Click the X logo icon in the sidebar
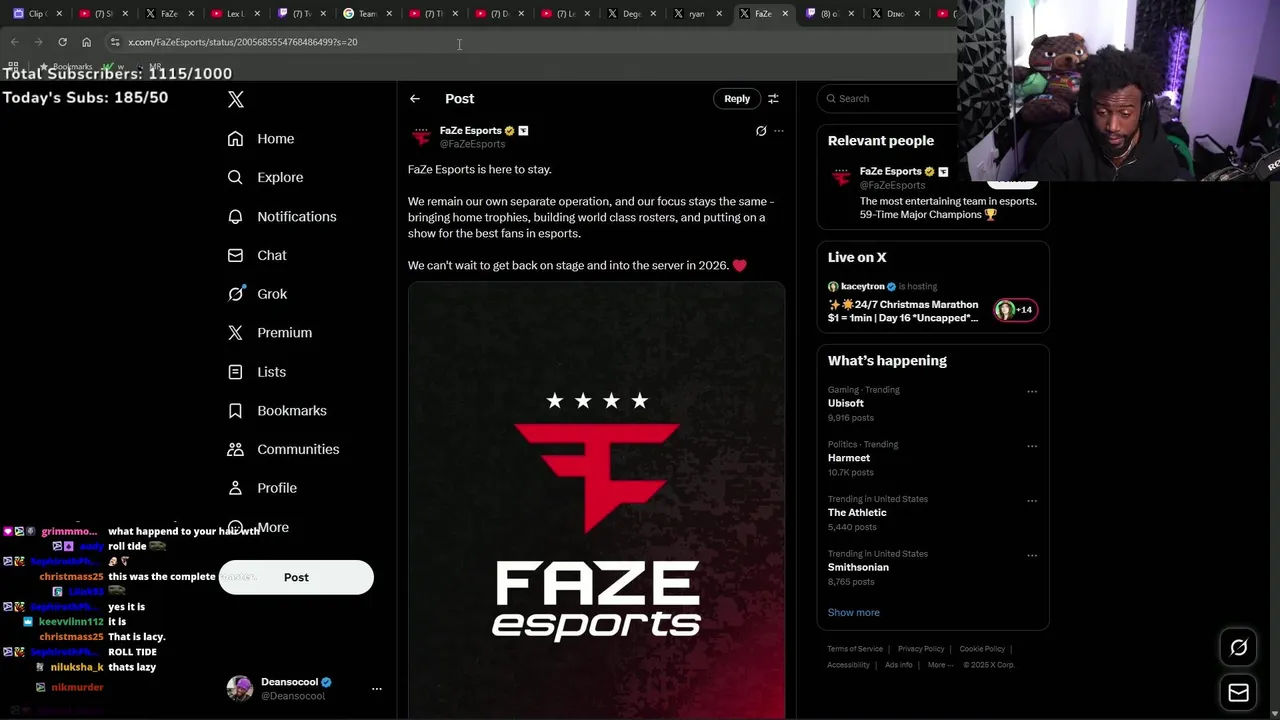Viewport: 1280px width, 720px height. [x=236, y=99]
